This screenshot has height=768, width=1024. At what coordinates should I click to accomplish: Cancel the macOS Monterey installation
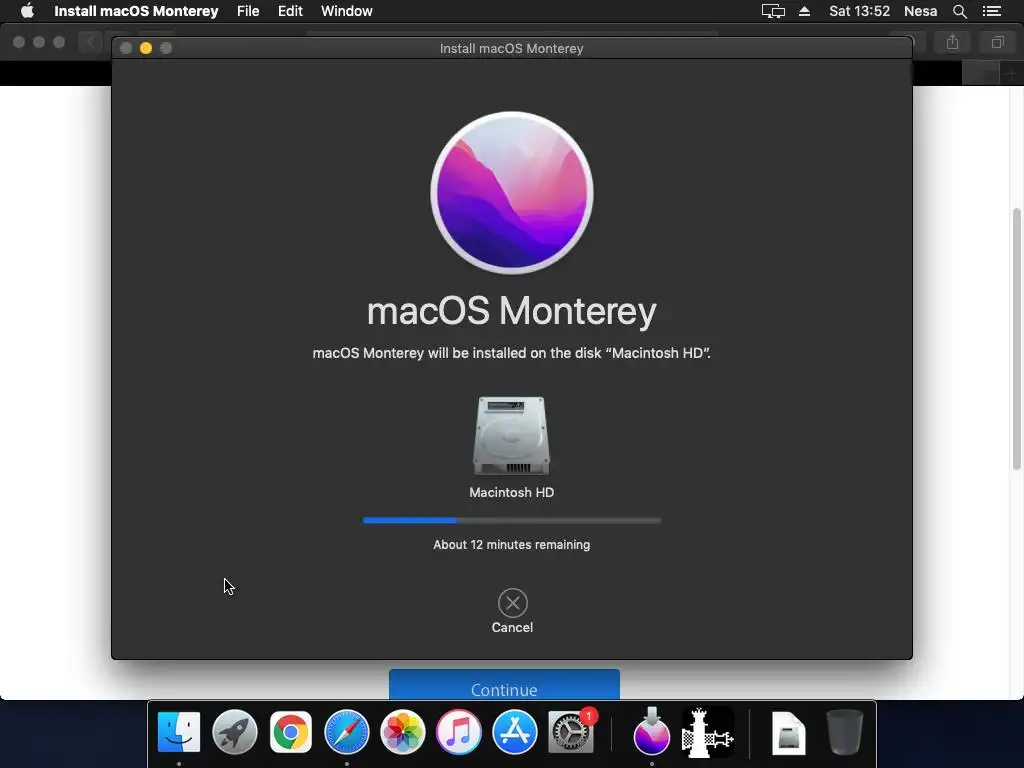pyautogui.click(x=512, y=603)
